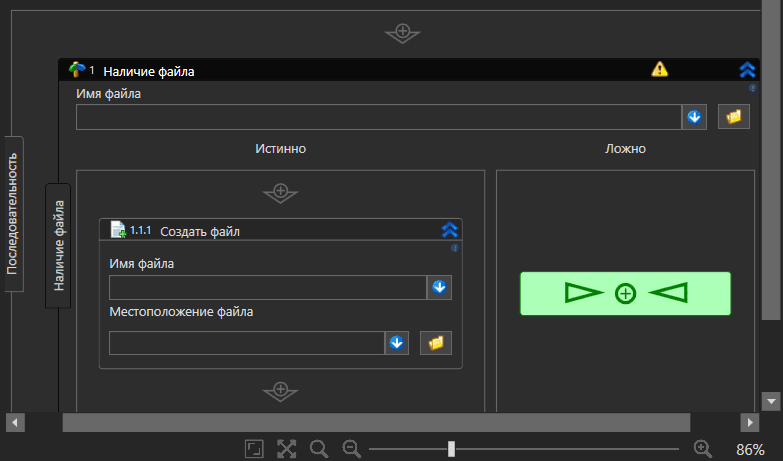Click the zoom in magnifier icon

click(703, 449)
